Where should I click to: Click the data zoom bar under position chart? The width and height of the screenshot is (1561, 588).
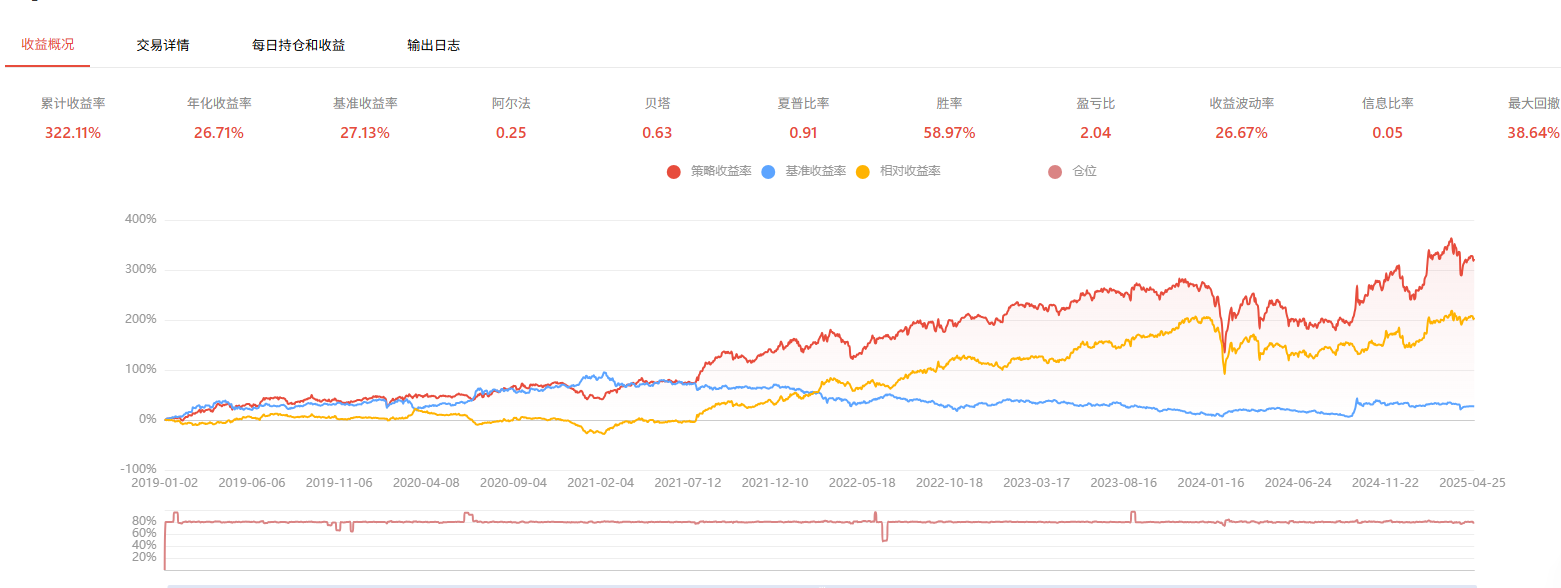(x=820, y=584)
